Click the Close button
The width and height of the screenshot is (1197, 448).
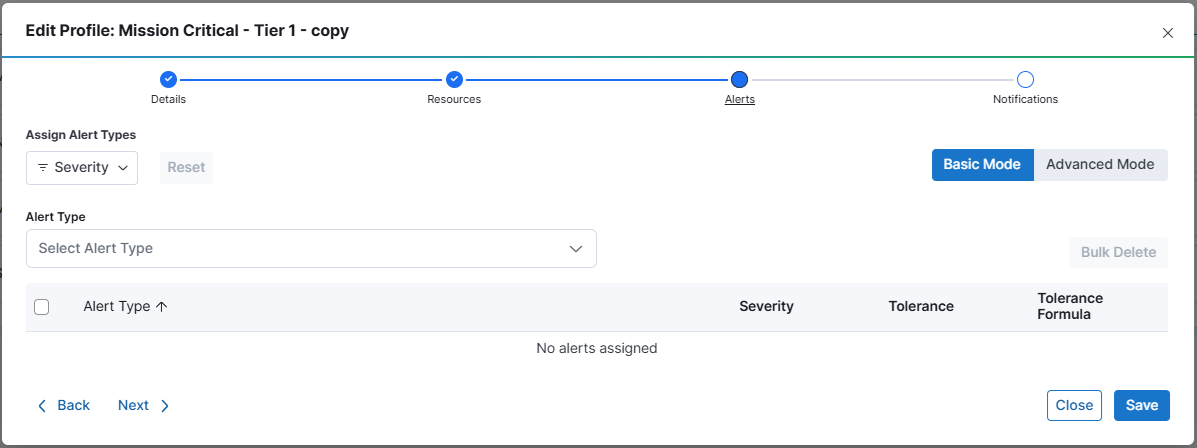1074,405
